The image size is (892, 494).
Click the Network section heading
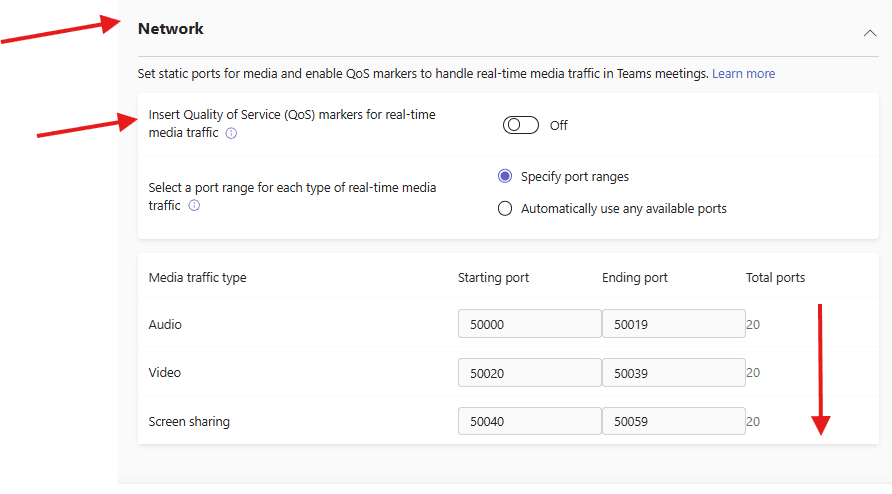tap(171, 29)
